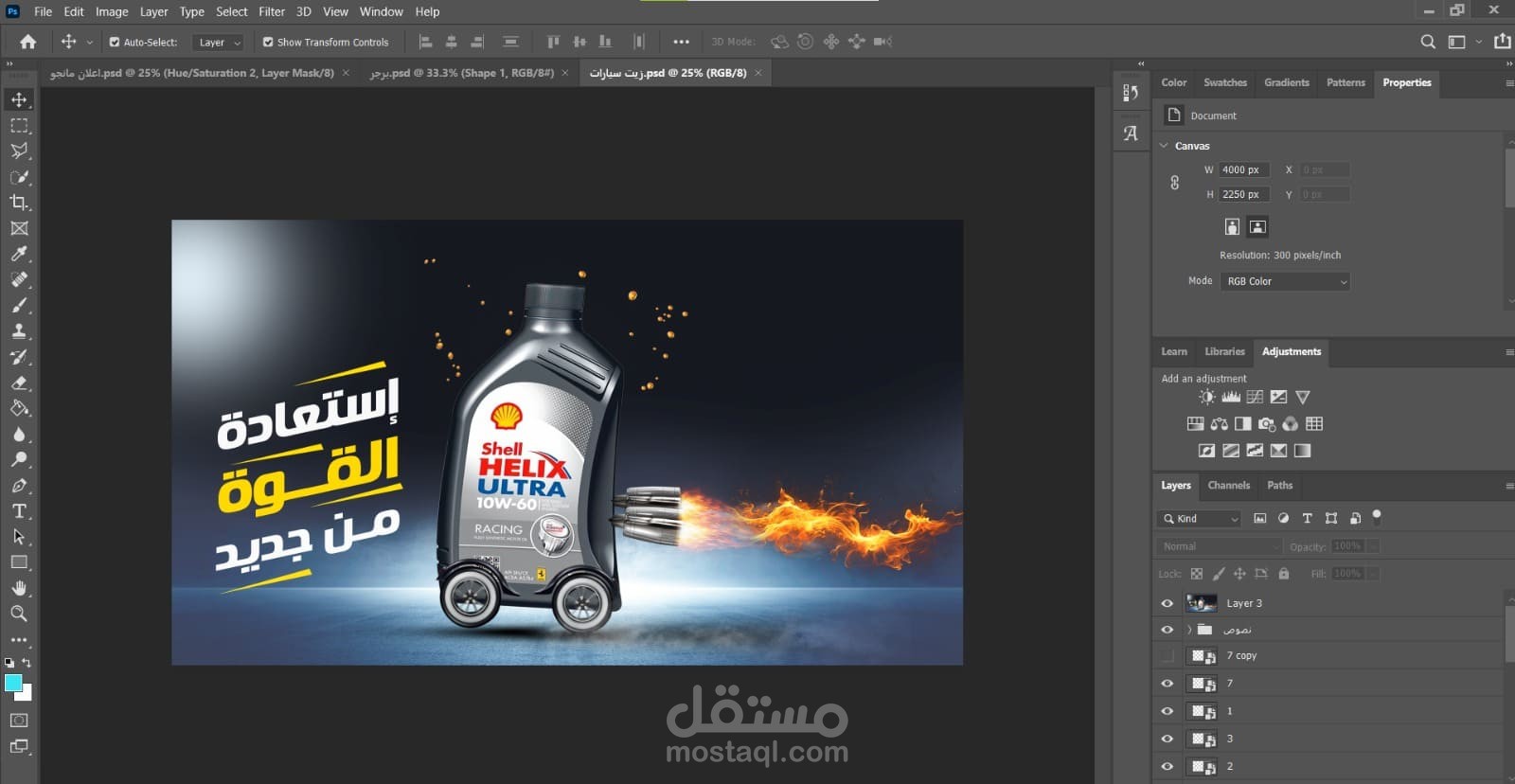The image size is (1515, 784).
Task: Swap foreground and background colors
Action: click(x=27, y=663)
